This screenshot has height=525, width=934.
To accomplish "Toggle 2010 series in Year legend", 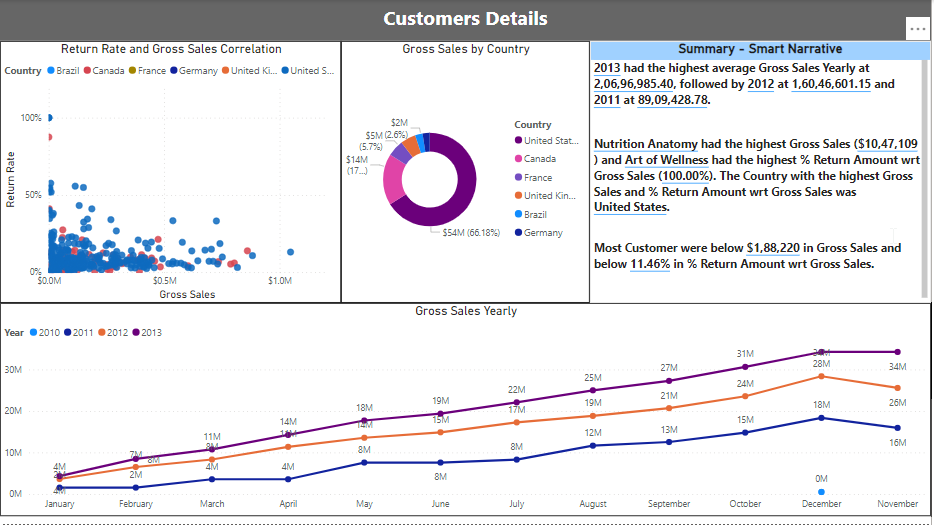I will click(x=45, y=333).
